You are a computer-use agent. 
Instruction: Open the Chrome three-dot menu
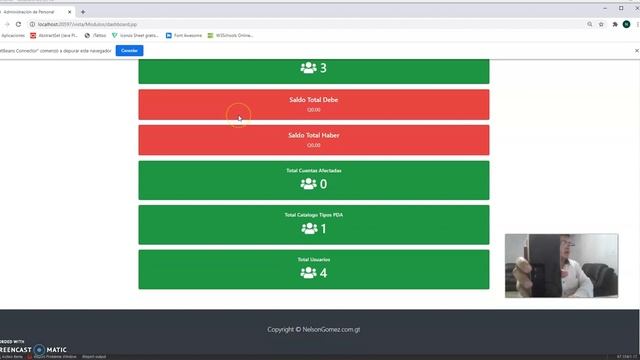pyautogui.click(x=638, y=24)
